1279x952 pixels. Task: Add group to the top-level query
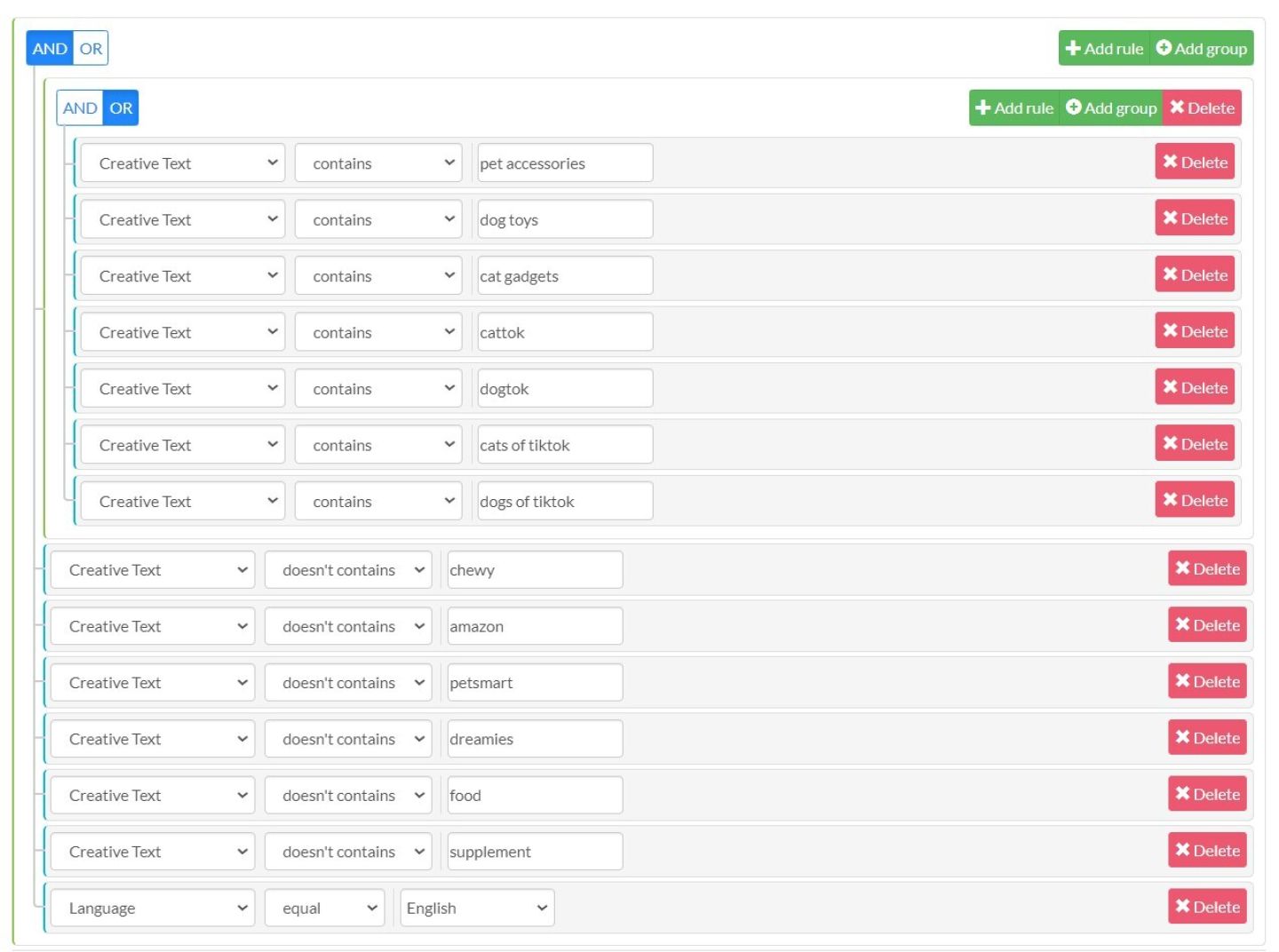click(x=1202, y=49)
